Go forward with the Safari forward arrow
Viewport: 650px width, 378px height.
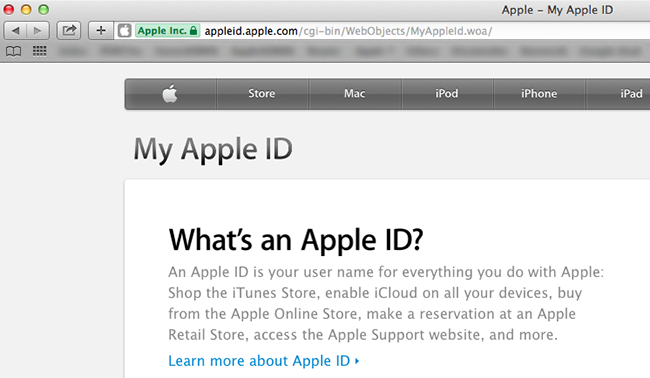[38, 31]
